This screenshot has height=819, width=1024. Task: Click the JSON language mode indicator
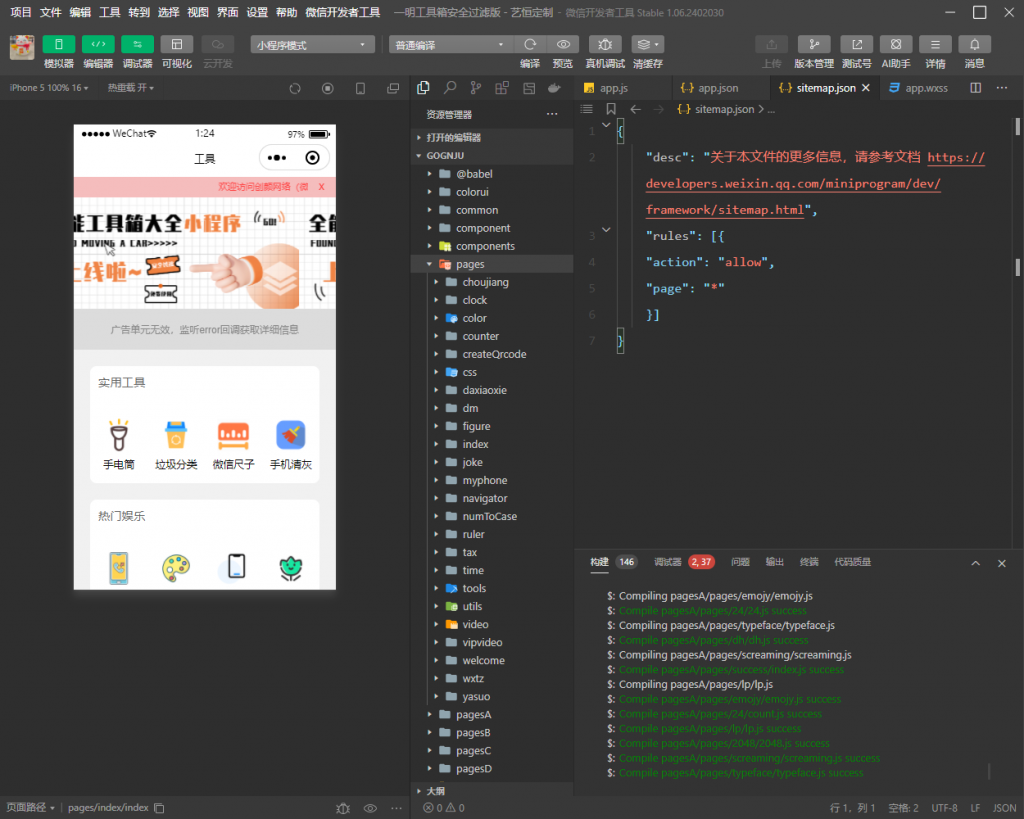1004,808
